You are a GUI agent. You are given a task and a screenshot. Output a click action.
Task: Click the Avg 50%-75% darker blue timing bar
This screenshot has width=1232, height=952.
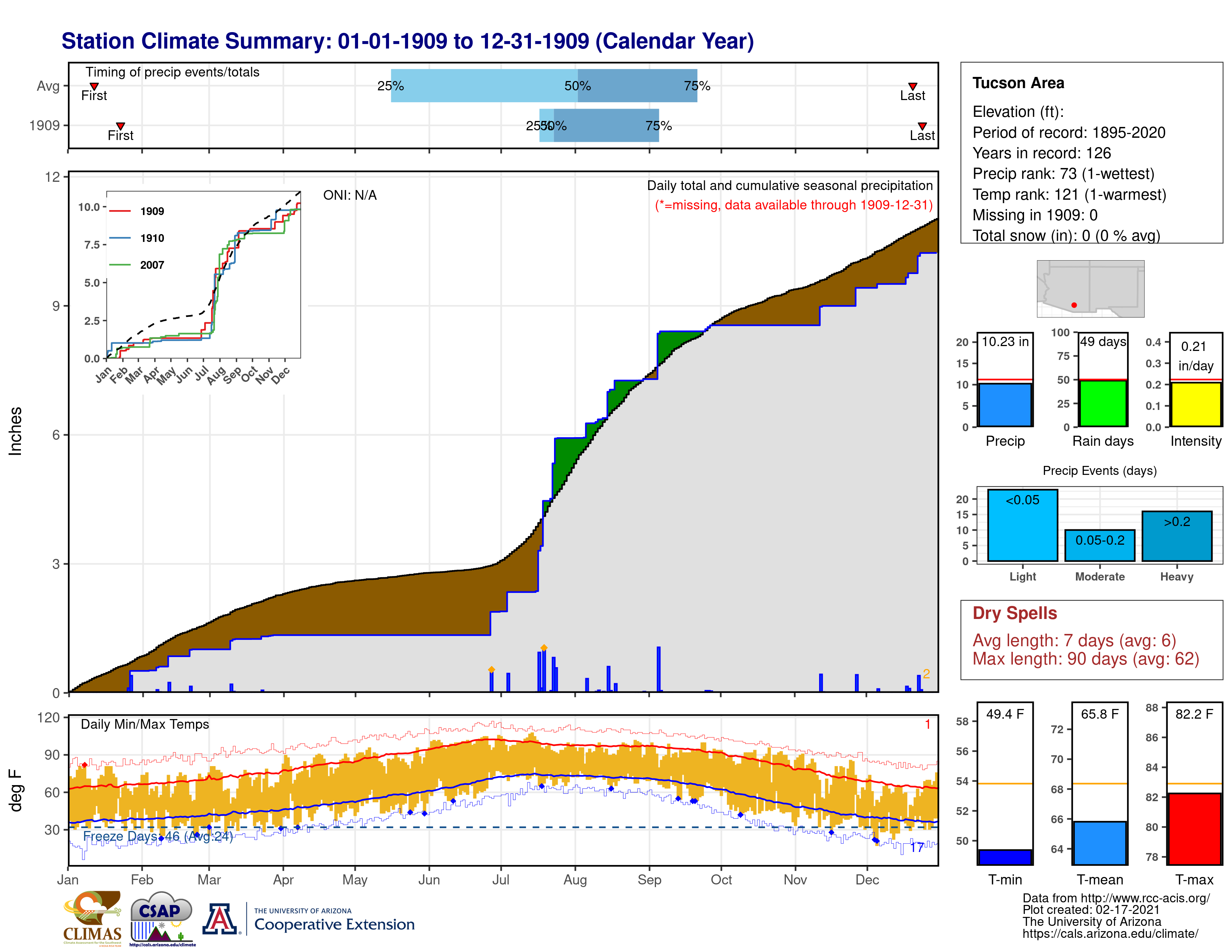click(637, 86)
